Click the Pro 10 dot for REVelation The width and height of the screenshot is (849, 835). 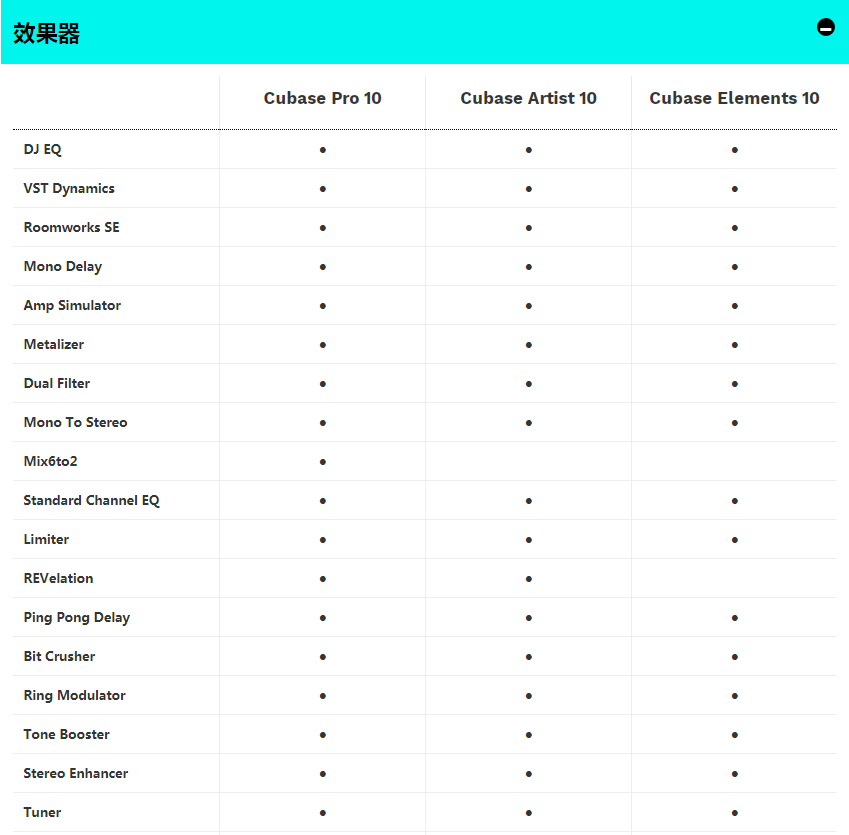[x=323, y=579]
